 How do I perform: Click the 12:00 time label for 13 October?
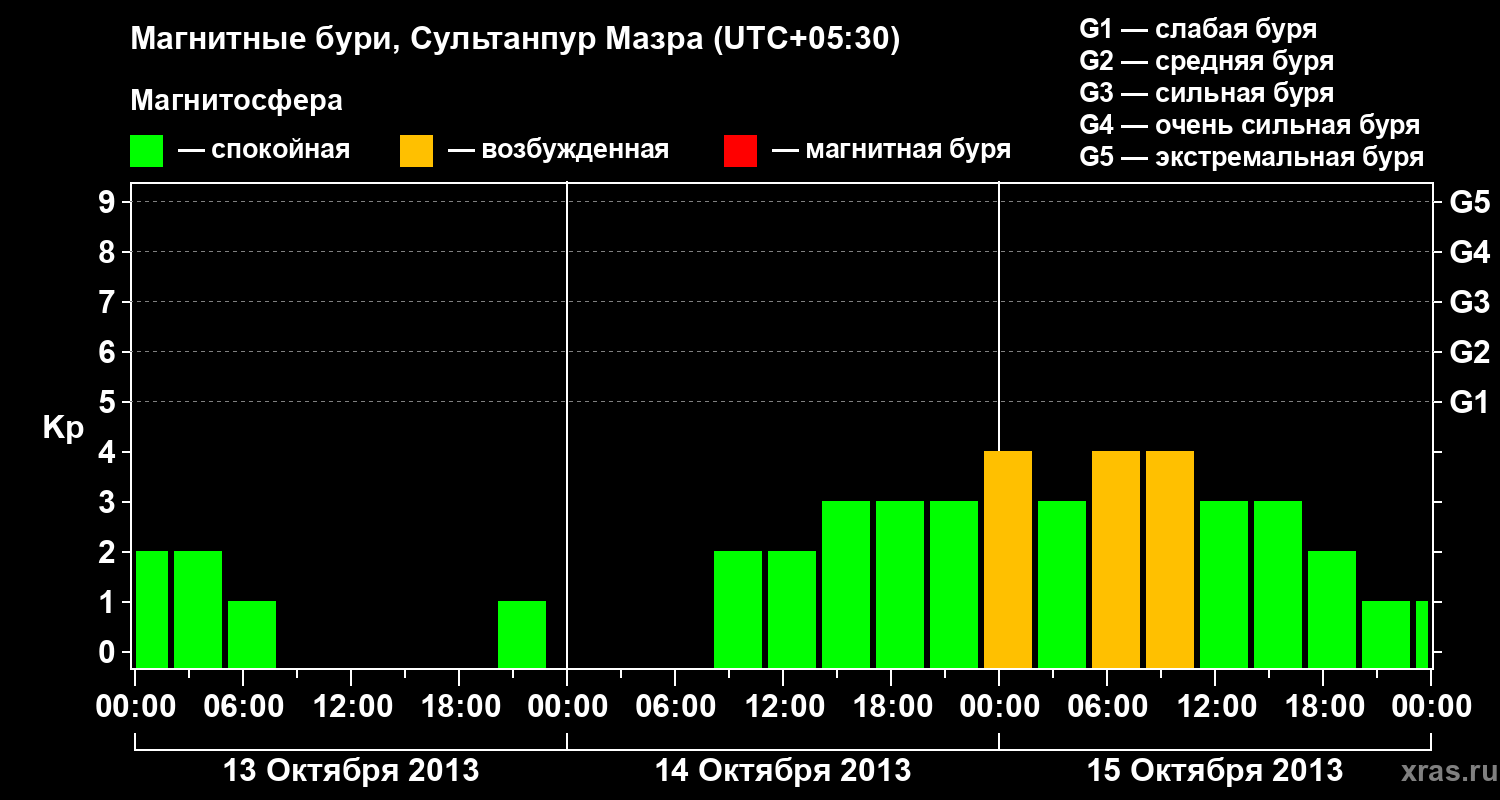(351, 707)
